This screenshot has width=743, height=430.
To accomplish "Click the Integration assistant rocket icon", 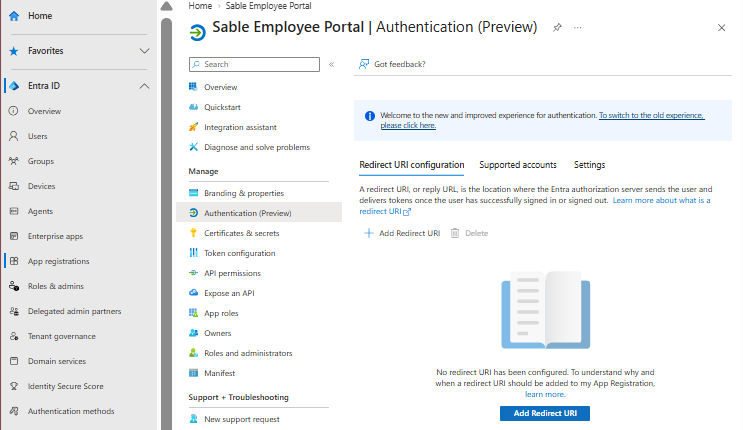I will [193, 127].
